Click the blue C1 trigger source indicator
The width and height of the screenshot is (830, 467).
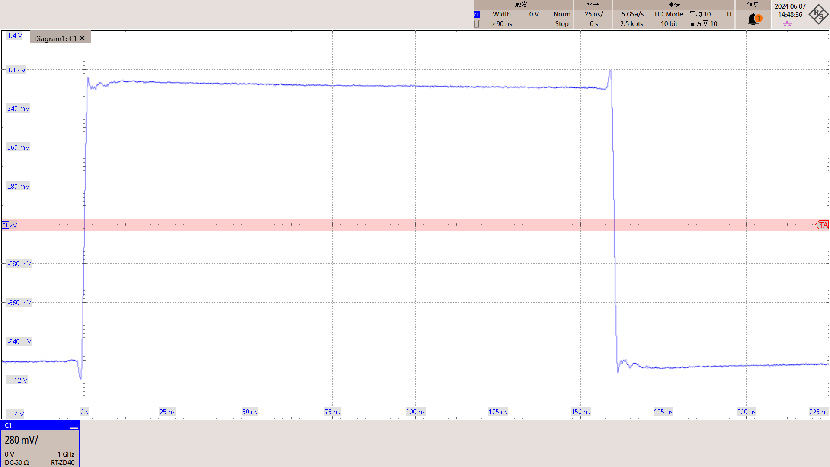click(477, 14)
